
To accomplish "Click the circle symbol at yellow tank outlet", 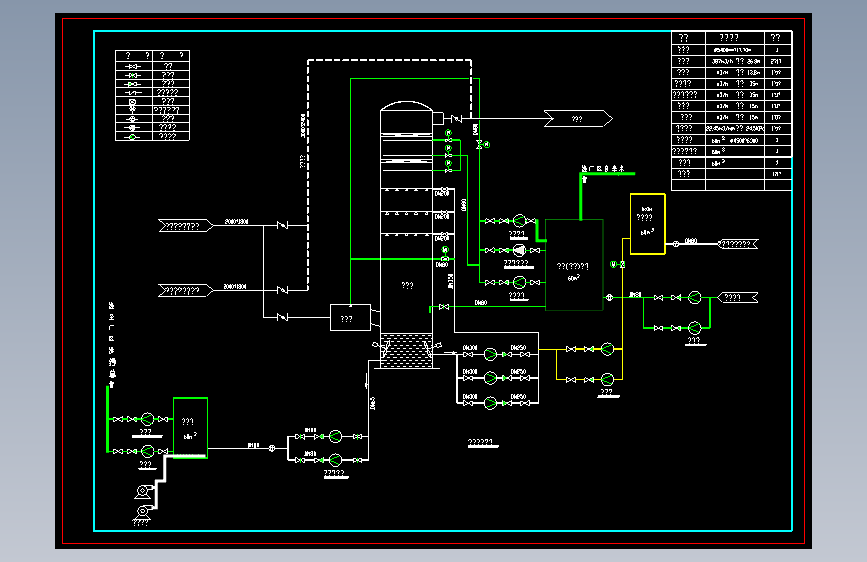I will (676, 243).
